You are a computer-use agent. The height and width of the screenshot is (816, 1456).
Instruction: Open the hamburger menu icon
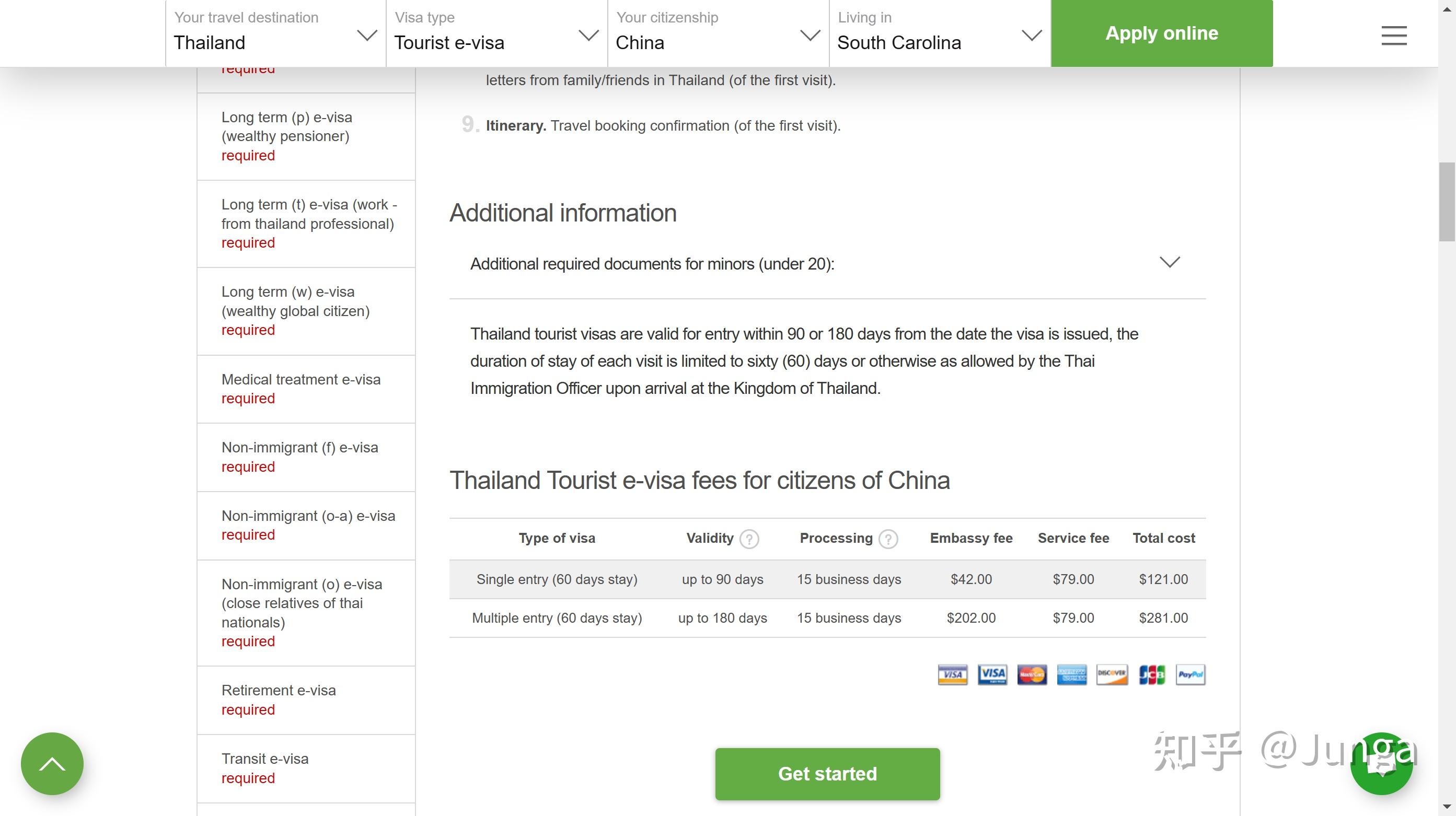(1394, 35)
